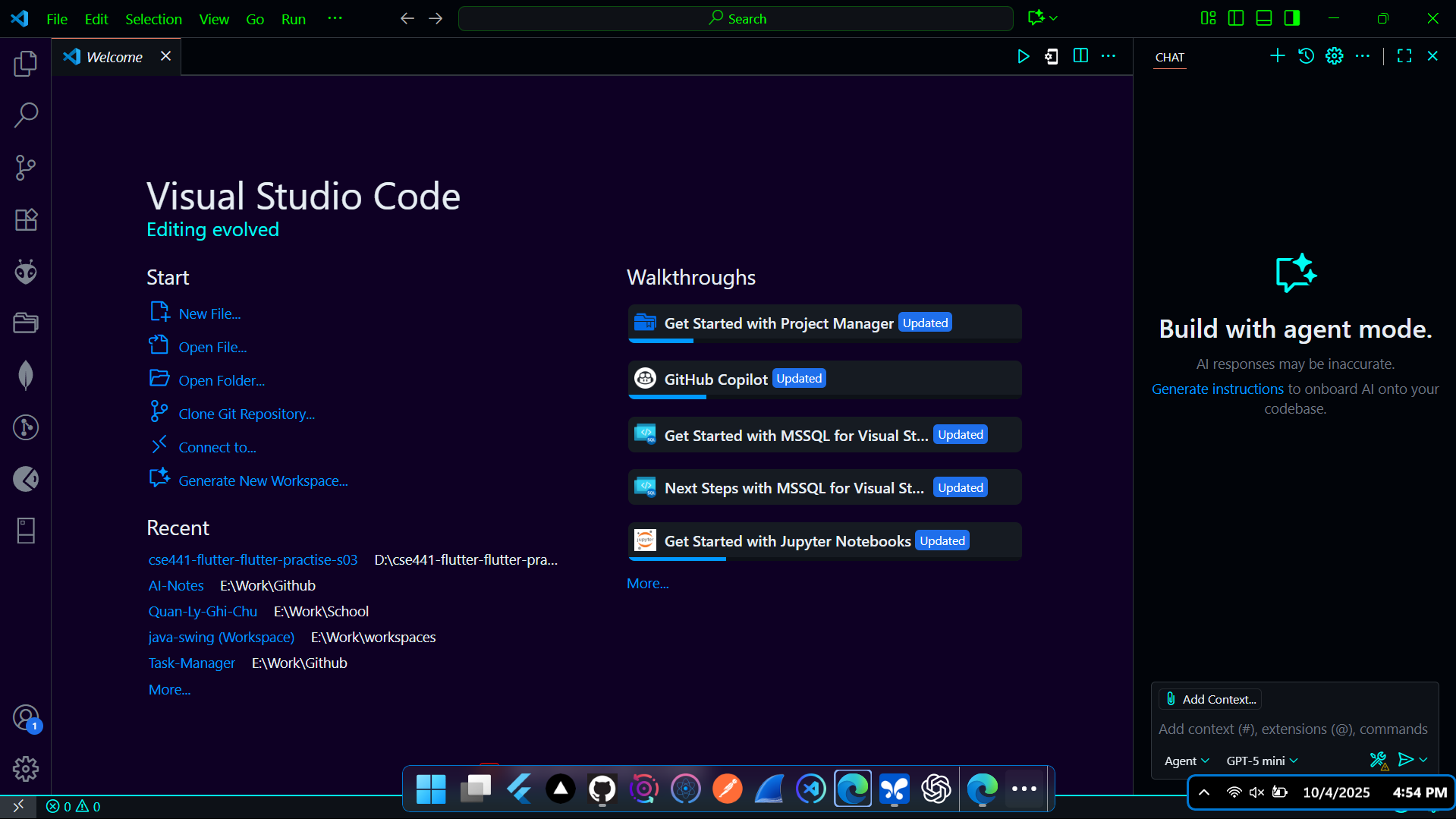Go forward in navigation history

[436, 18]
